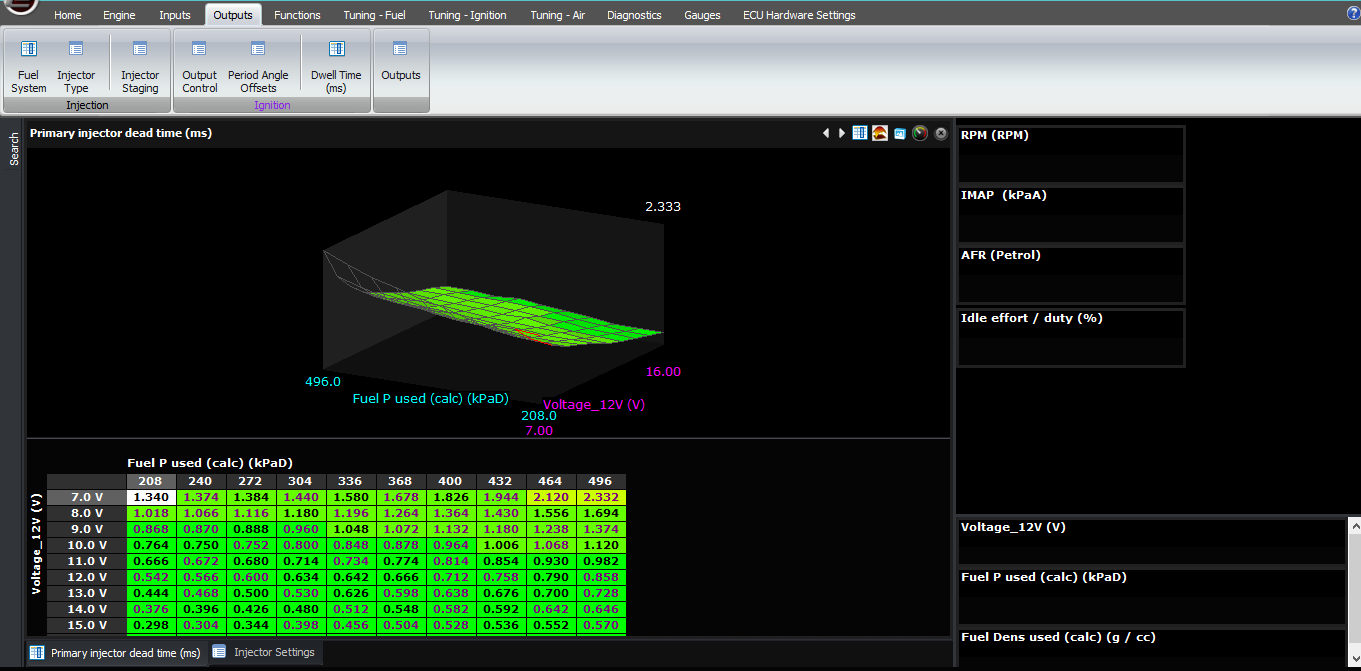Select table cell with value 2.120
This screenshot has height=671, width=1361.
551,497
